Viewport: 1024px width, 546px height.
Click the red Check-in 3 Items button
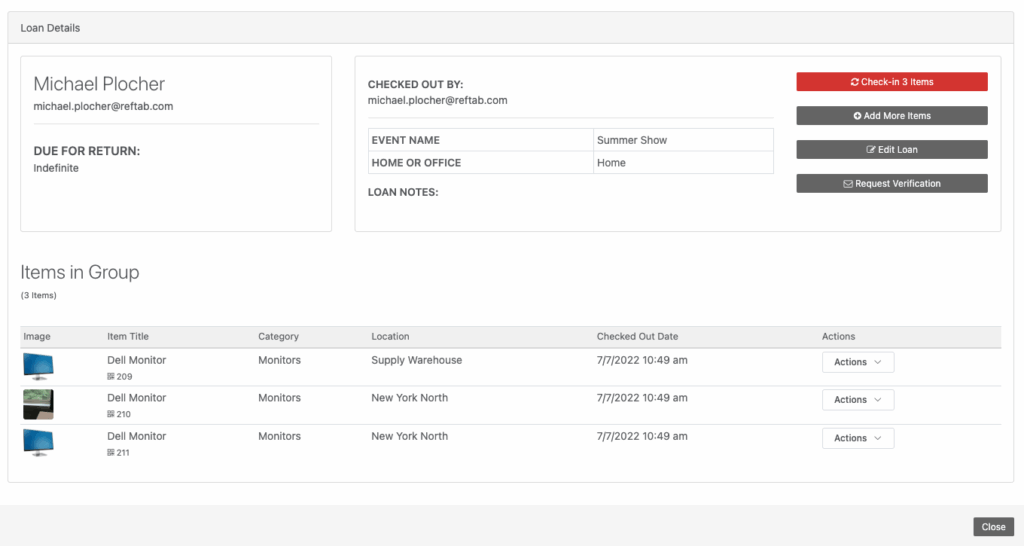click(891, 82)
